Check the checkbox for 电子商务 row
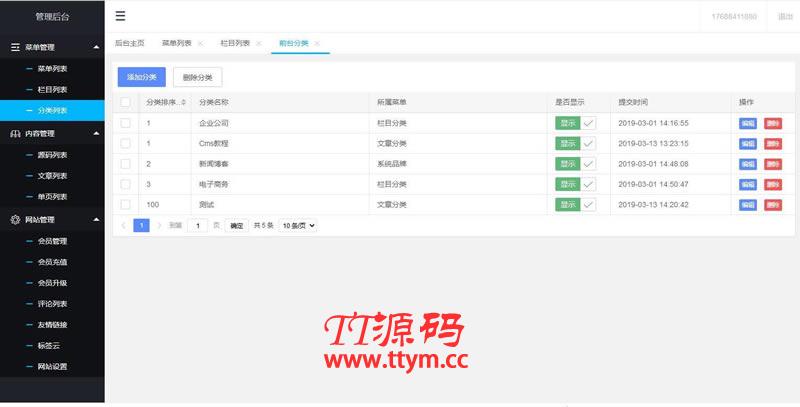The width and height of the screenshot is (800, 407). [x=125, y=184]
